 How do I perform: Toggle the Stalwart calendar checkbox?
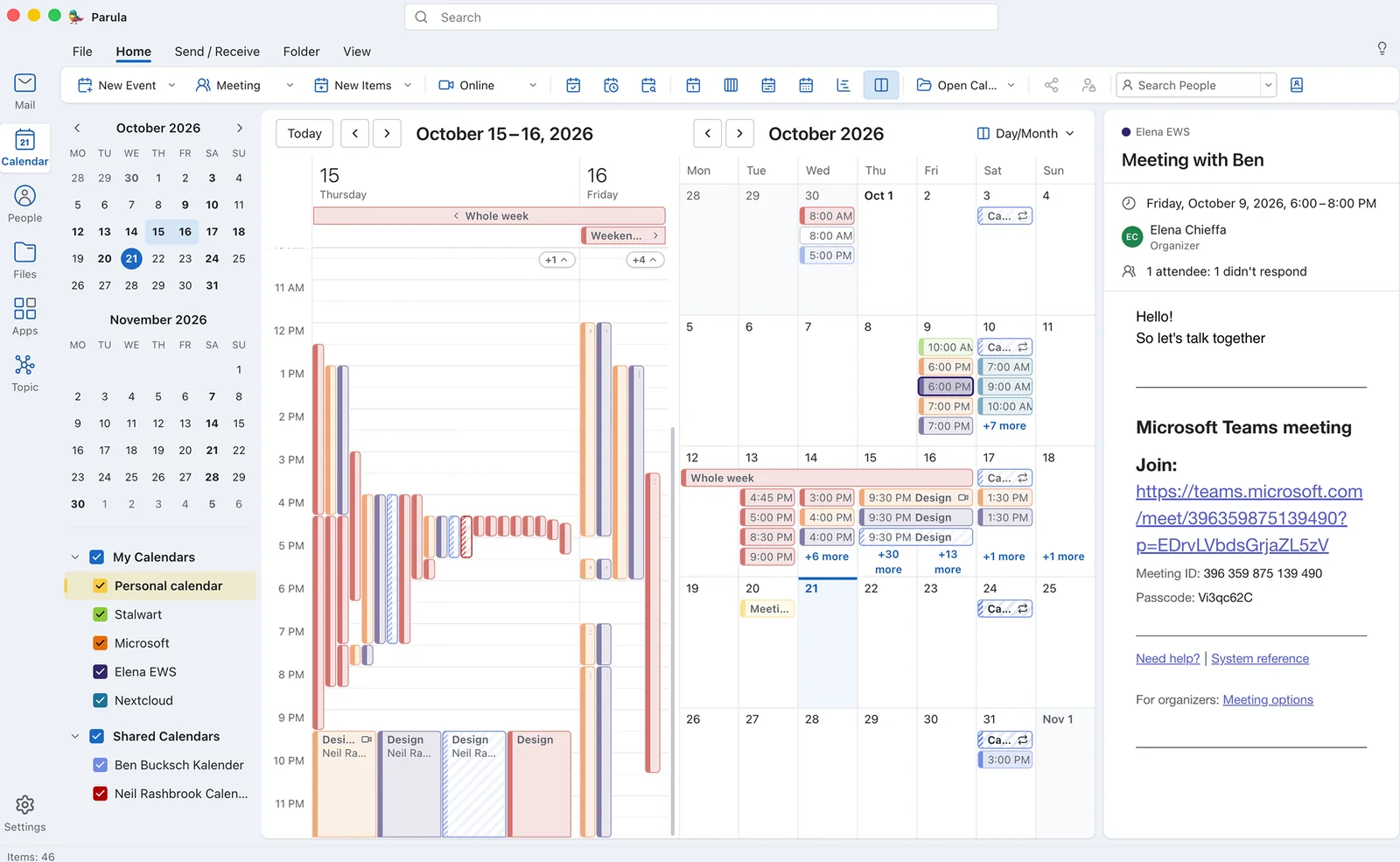pos(101,615)
